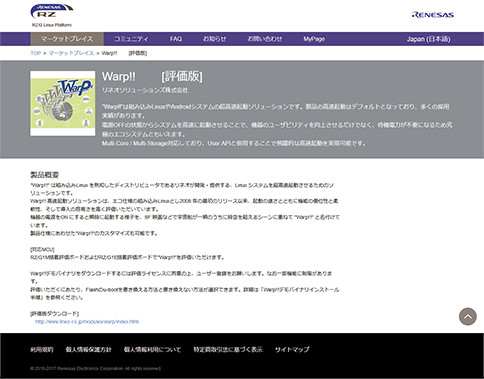This screenshot has width=484, height=379.
Task: Return to top with the arrow button
Action: 468,316
